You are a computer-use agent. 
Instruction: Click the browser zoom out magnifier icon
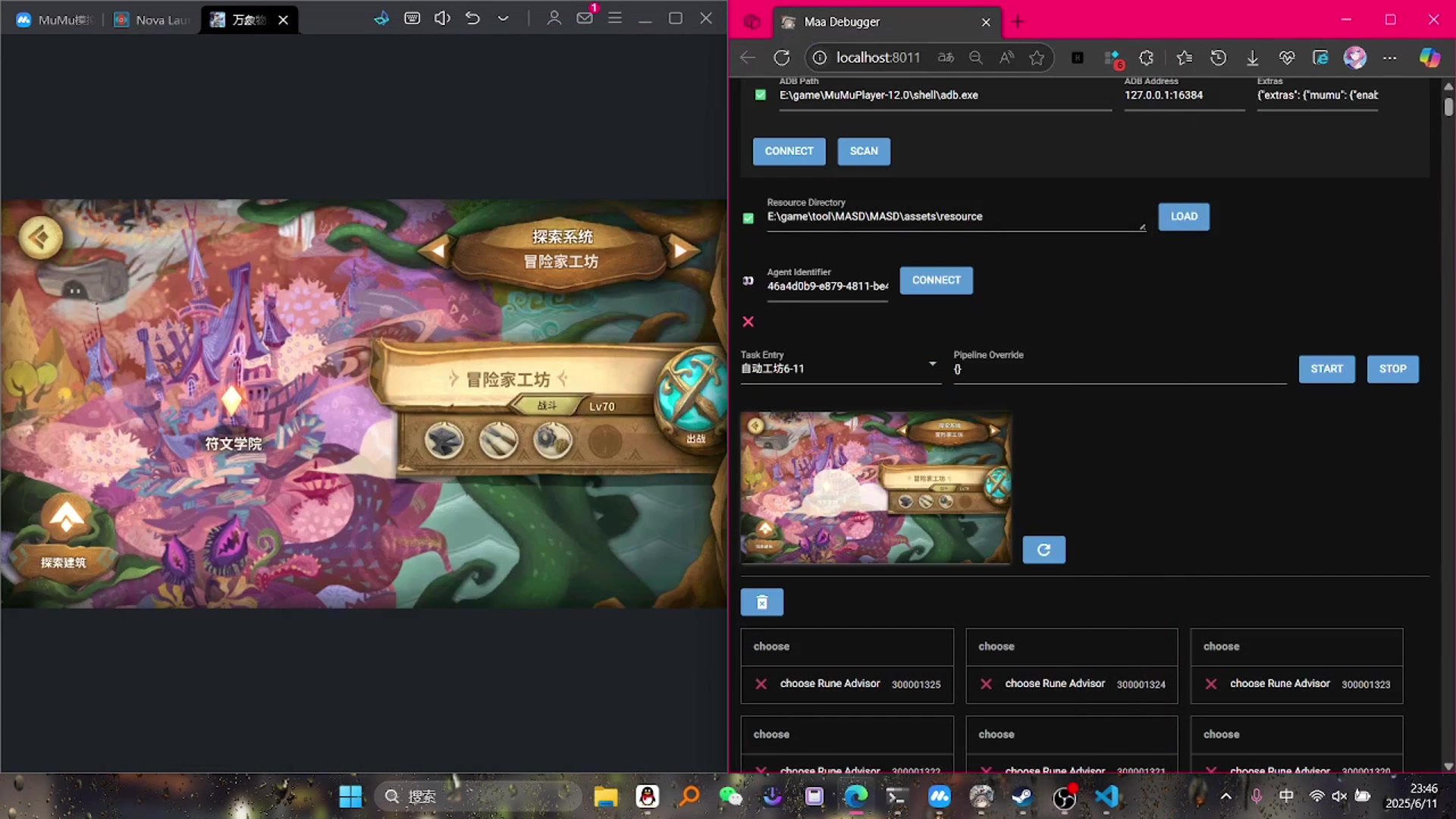[976, 58]
